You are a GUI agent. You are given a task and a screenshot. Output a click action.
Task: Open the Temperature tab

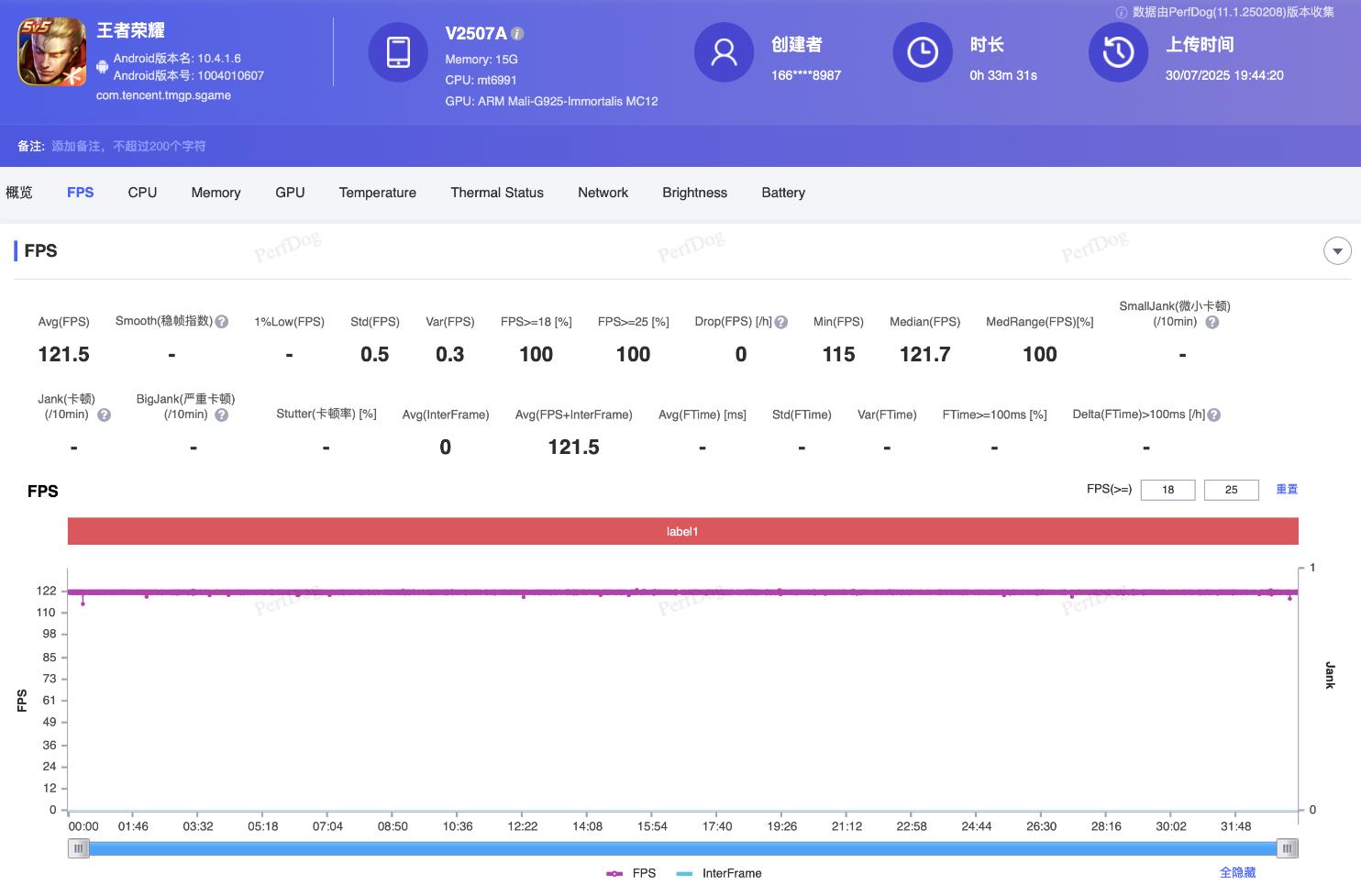coord(378,193)
